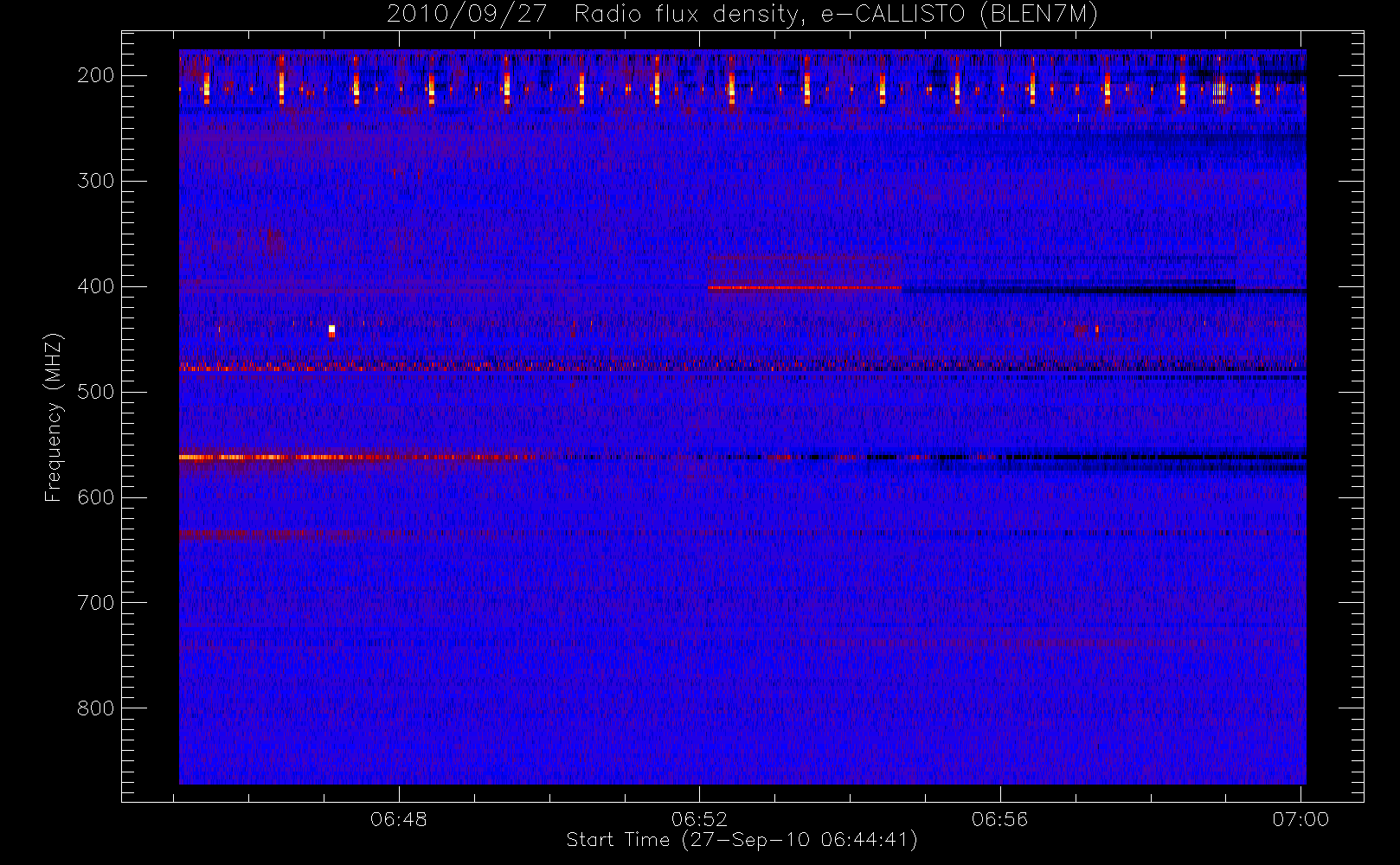Click the 'Start Time (27-Sep-10 06:44:41)' x-axis label

(x=742, y=840)
